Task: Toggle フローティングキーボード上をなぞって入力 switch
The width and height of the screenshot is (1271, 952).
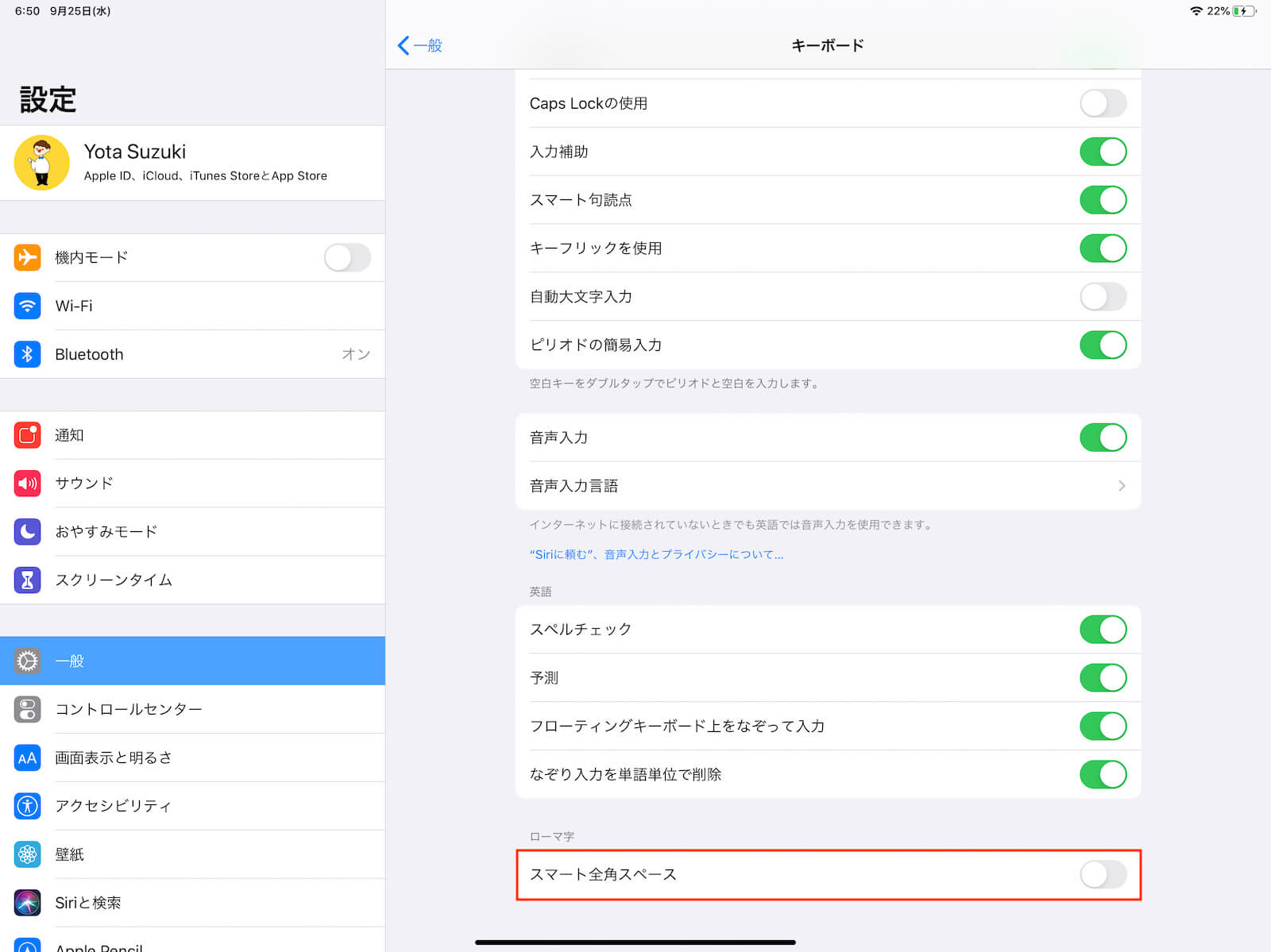Action: click(1103, 726)
